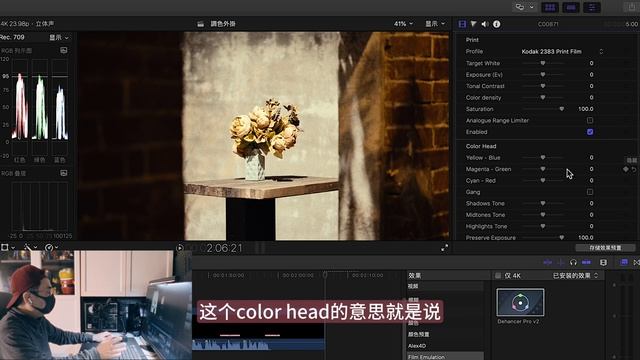Open the transform tool menu below scopes
640x360 pixels.
7,247
